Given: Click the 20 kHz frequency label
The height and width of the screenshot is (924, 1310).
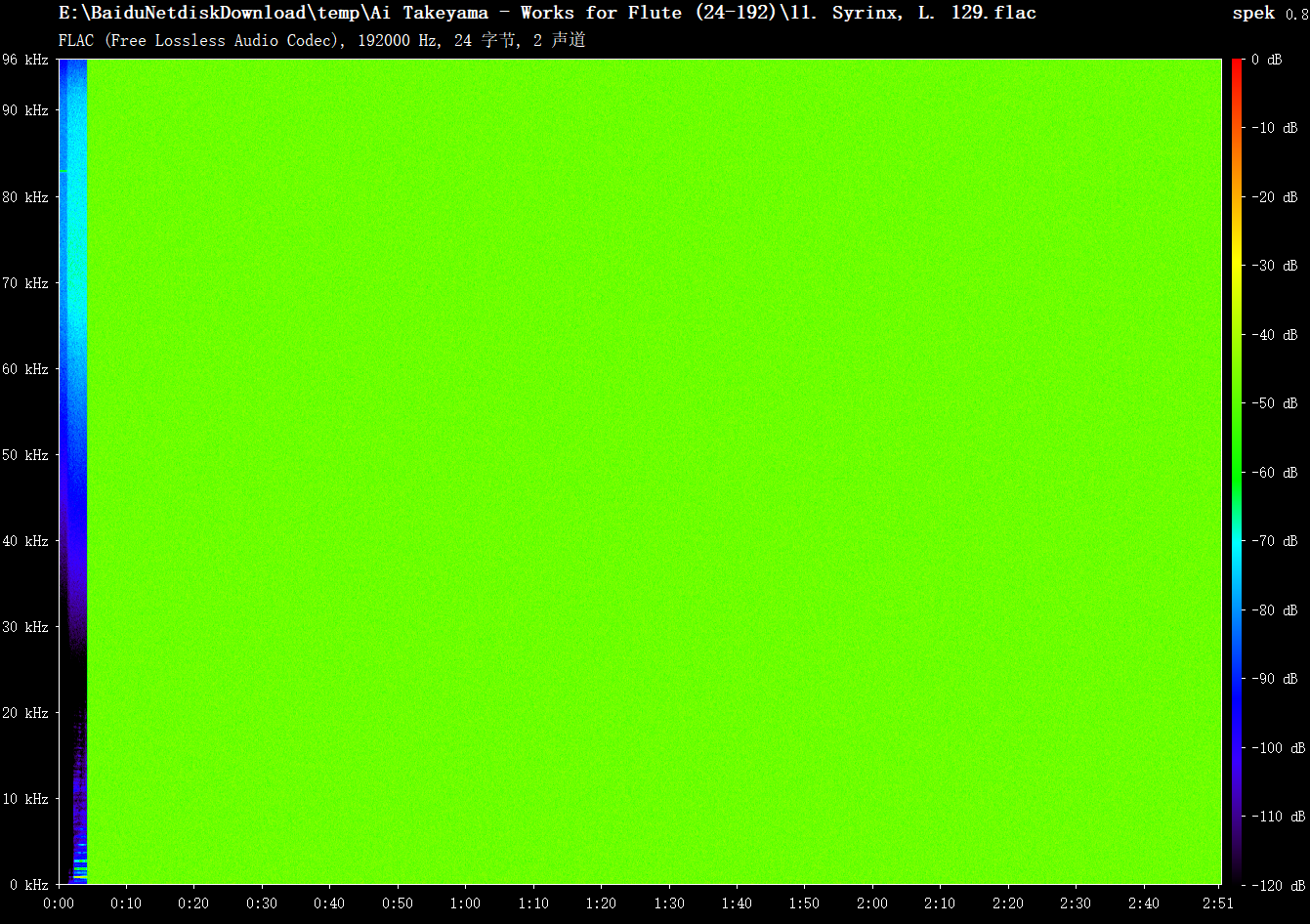Looking at the screenshot, I should [x=25, y=713].
